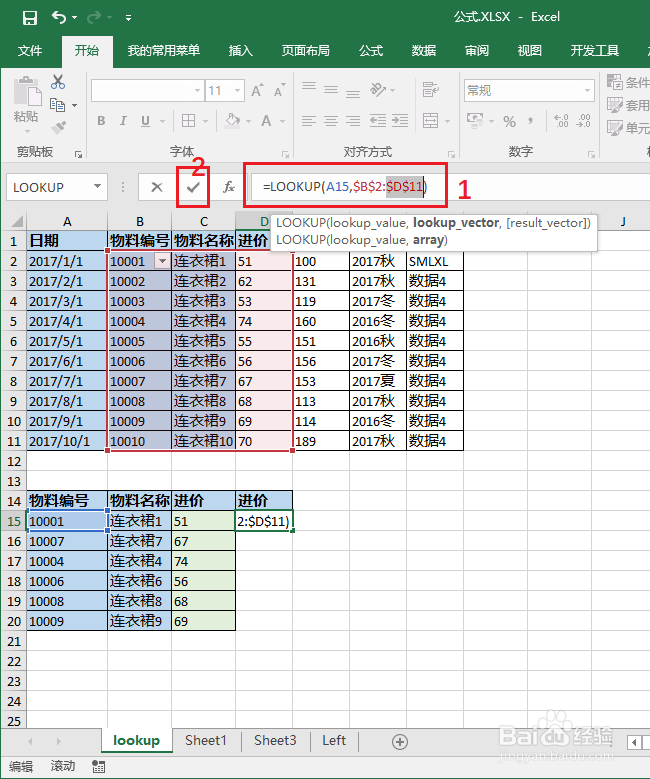Select cell containing 连衣裙7 in row 16

(x=140, y=541)
